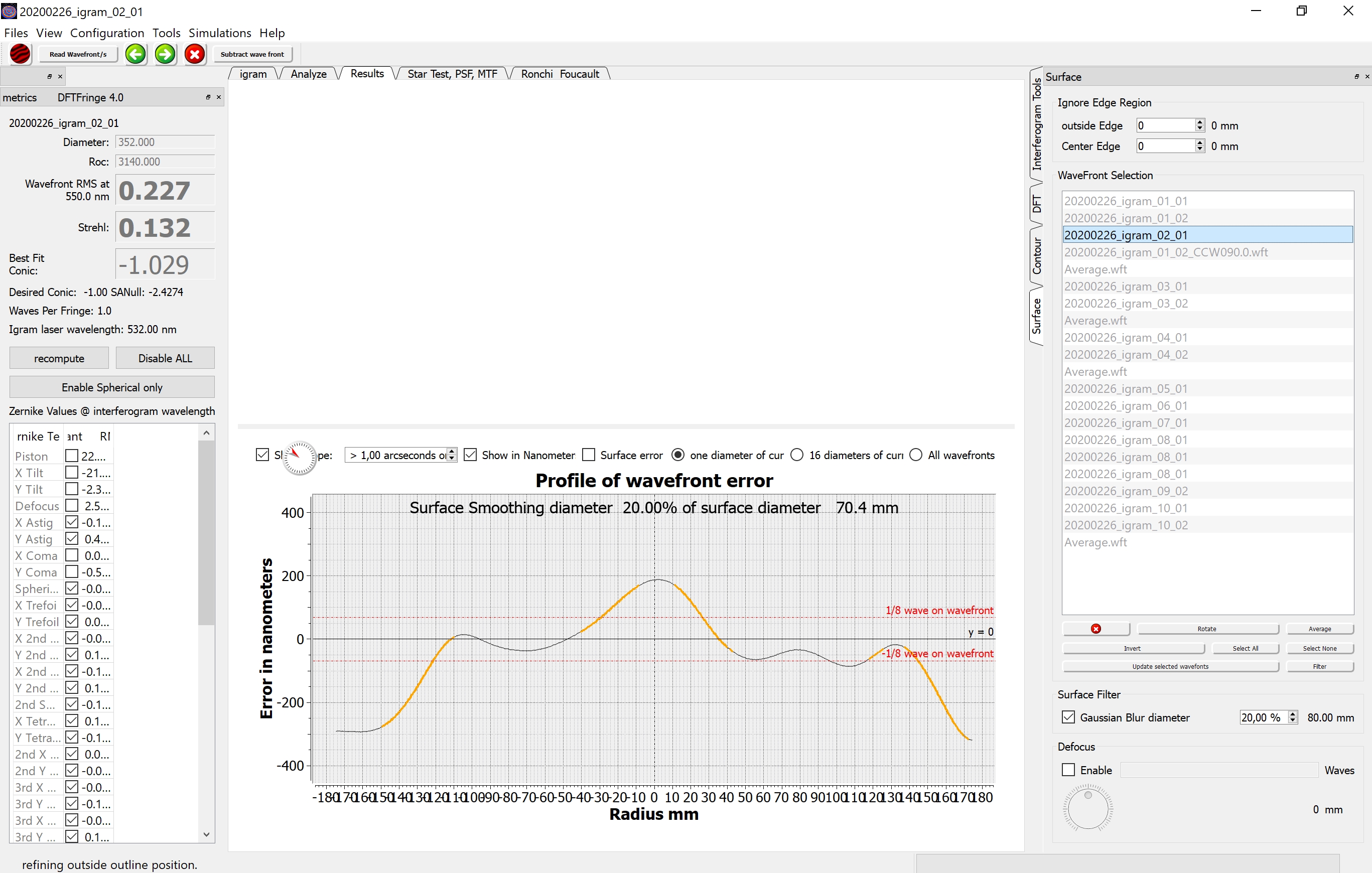Enable the Surface error checkbox
The image size is (1372, 873).
(589, 455)
